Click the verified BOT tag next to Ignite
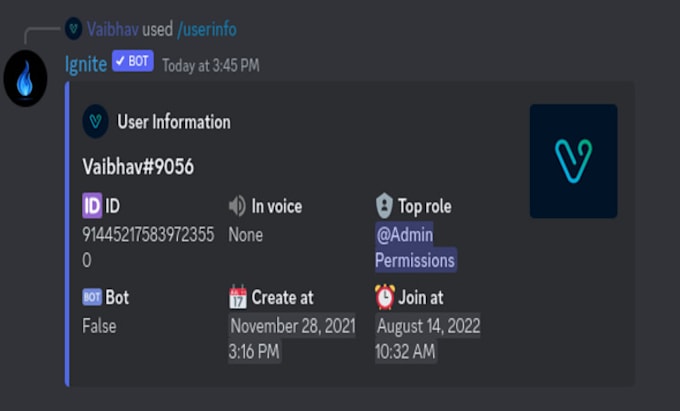This screenshot has height=411, width=680. (x=132, y=61)
